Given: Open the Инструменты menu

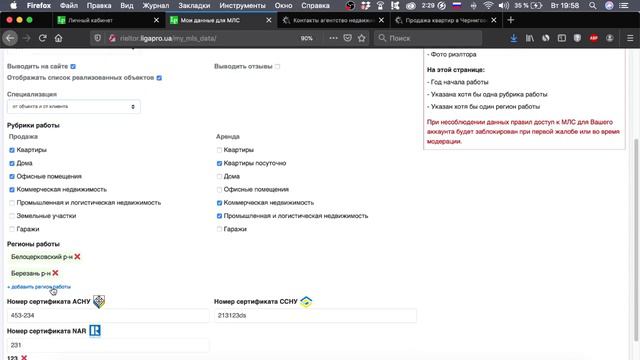Looking at the screenshot, I should point(242,6).
